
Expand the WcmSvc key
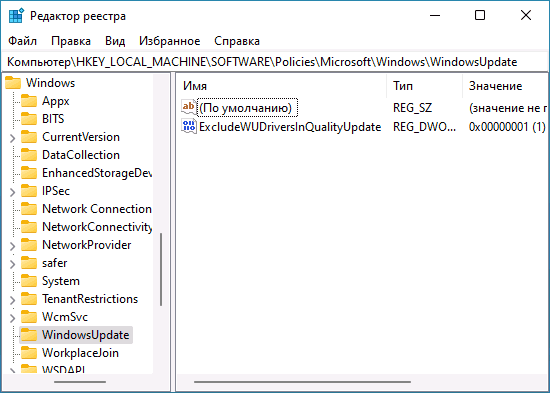pyautogui.click(x=13, y=318)
